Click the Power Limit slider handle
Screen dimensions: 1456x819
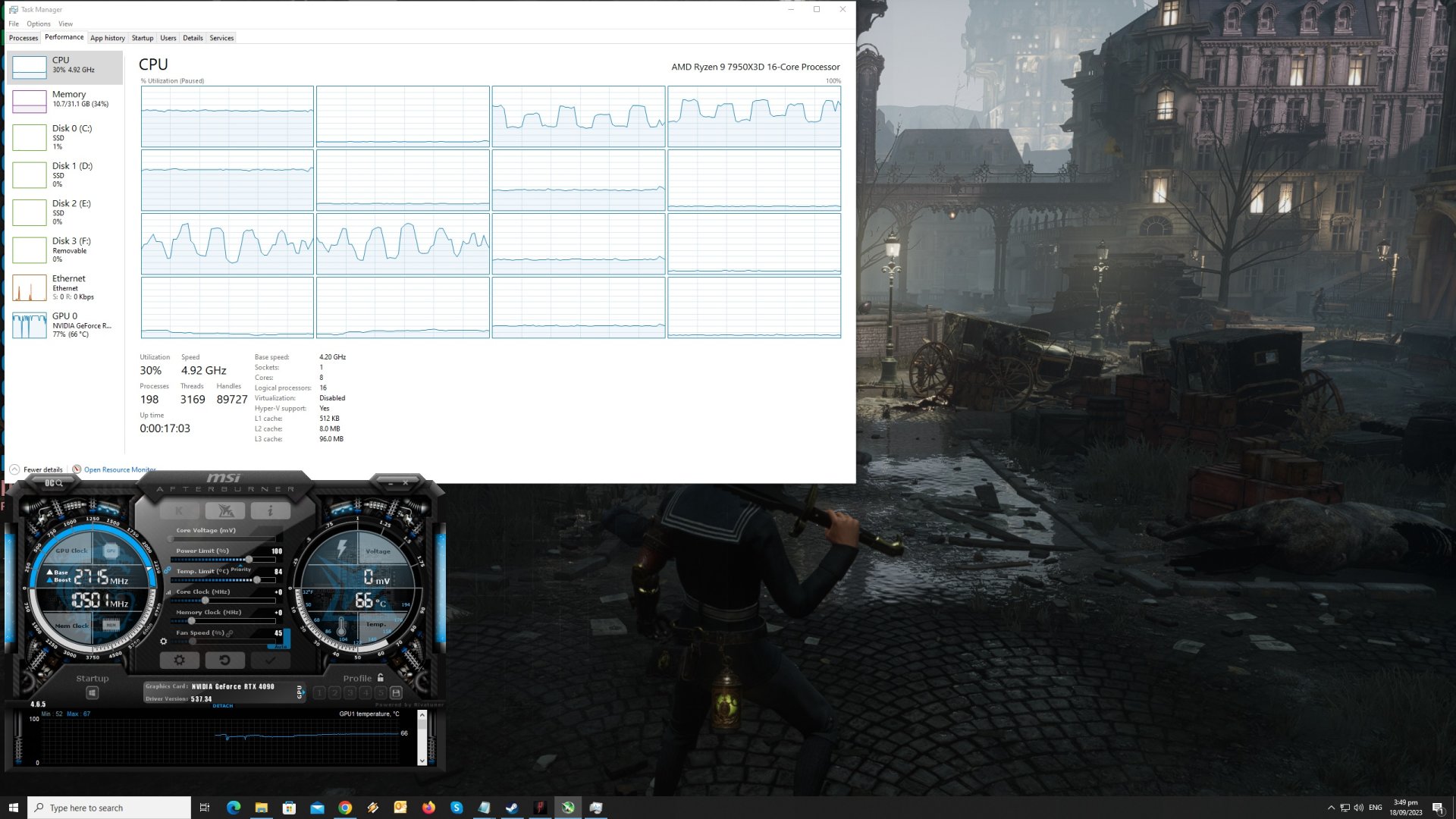point(249,559)
